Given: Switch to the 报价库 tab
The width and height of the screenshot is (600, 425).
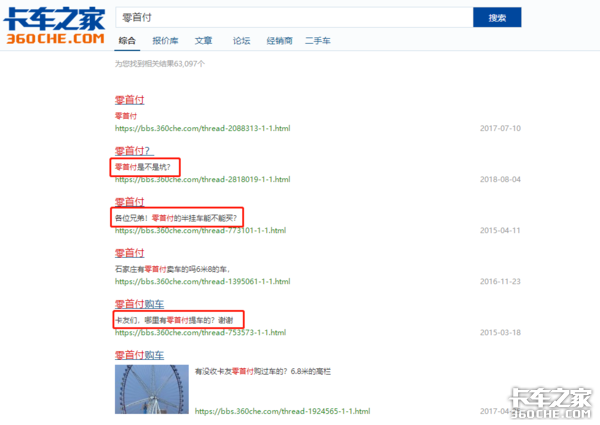Looking at the screenshot, I should pos(164,40).
